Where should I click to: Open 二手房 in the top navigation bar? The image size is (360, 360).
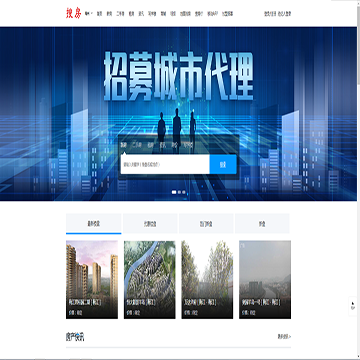tap(120, 14)
